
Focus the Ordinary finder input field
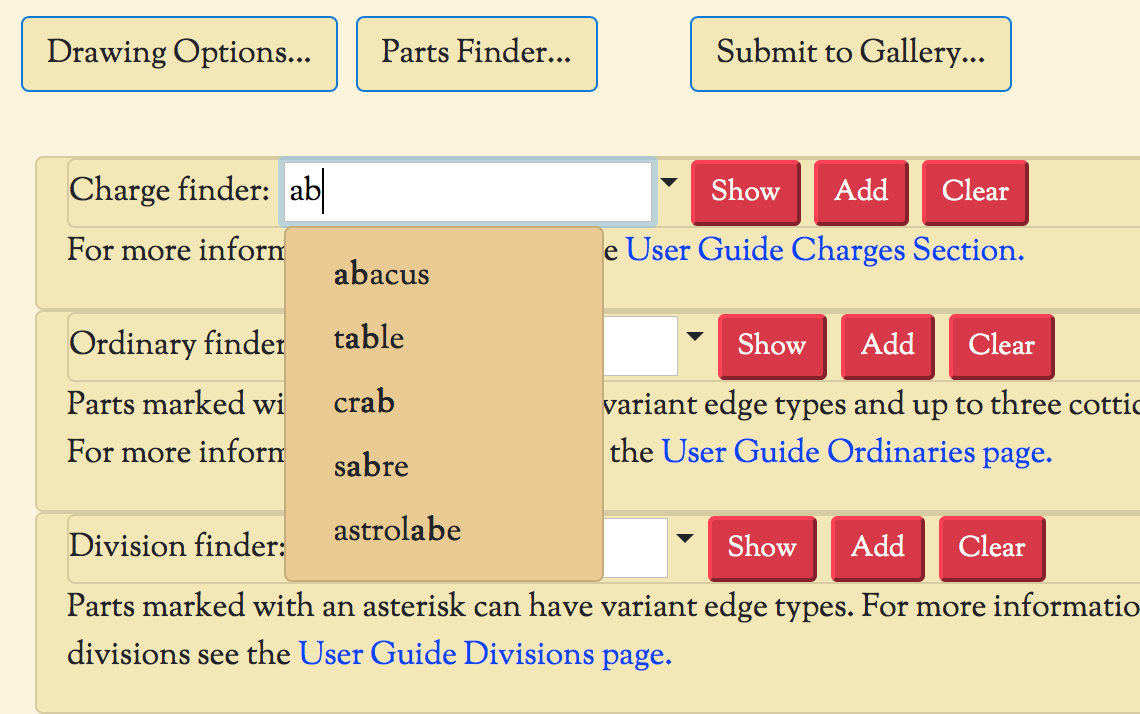[x=641, y=346]
